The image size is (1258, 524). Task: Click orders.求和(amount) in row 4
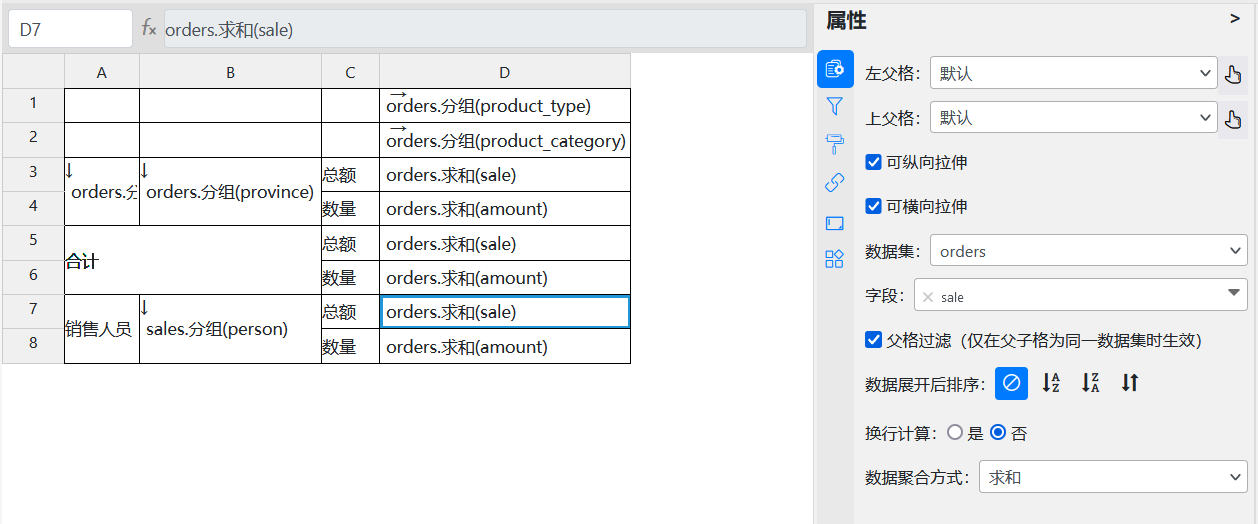click(x=505, y=208)
